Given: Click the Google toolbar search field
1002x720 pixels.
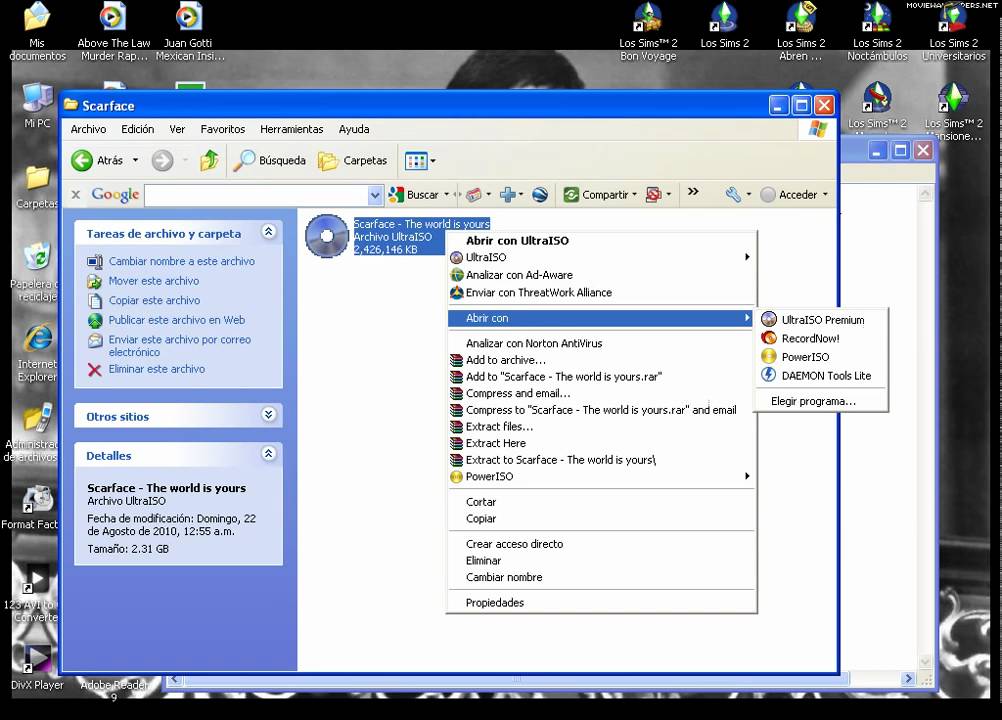Looking at the screenshot, I should (256, 195).
